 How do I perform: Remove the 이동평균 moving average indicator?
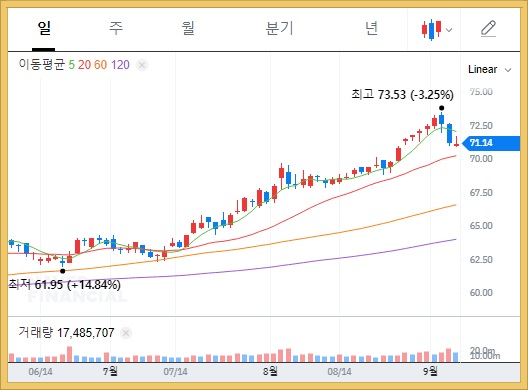click(142, 65)
